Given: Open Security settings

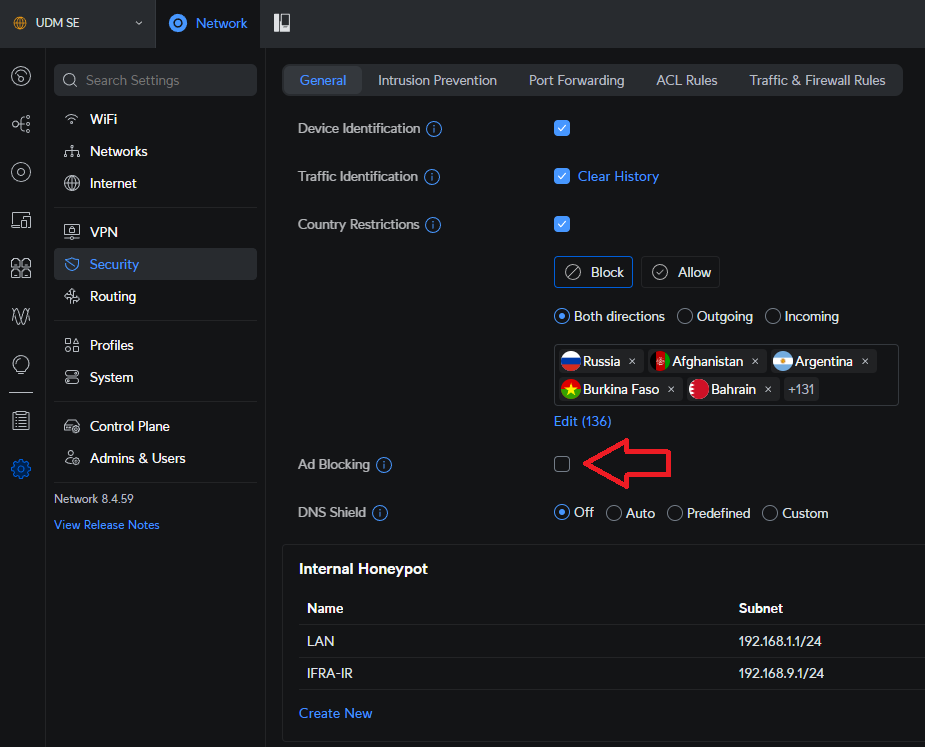Looking at the screenshot, I should pos(155,264).
